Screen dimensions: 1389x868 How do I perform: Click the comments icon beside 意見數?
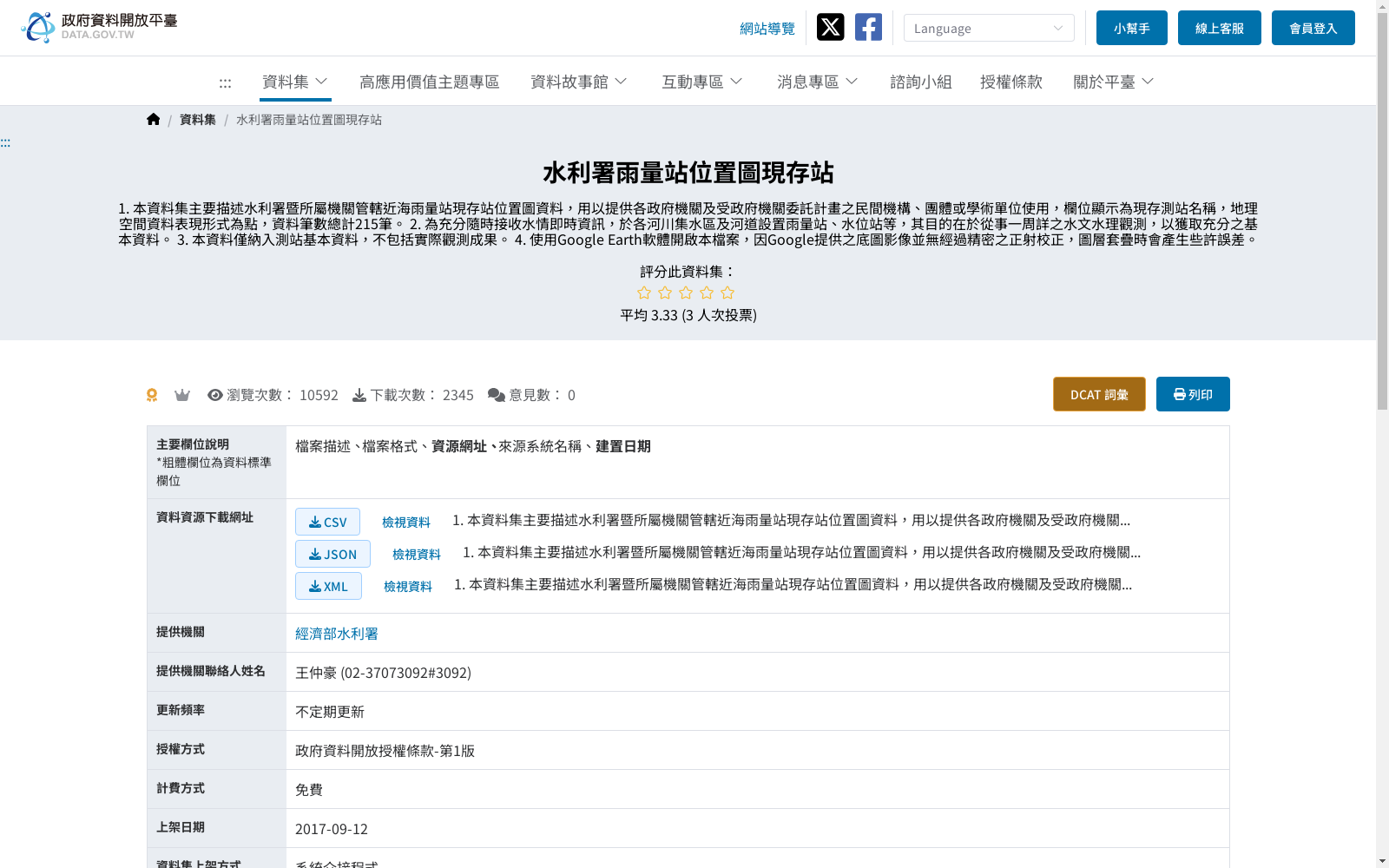point(497,395)
